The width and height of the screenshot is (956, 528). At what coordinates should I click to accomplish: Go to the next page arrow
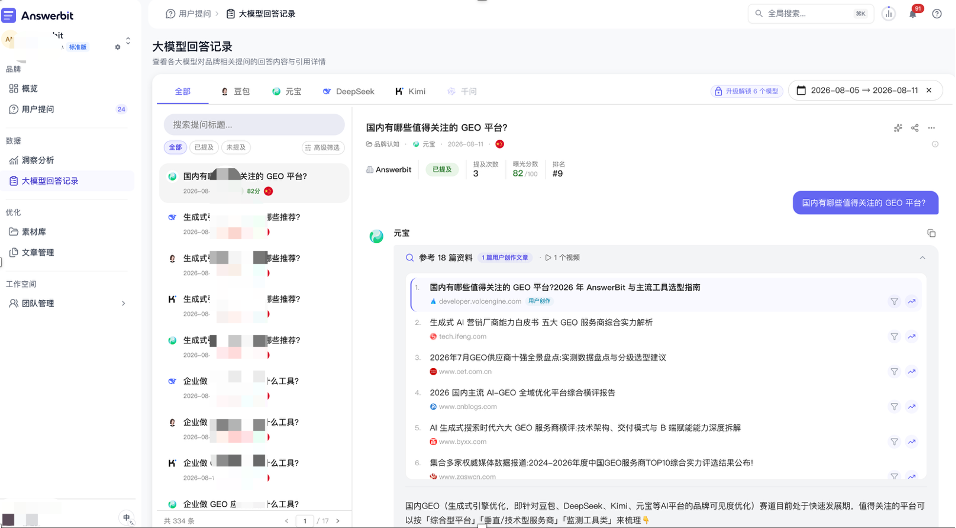point(338,521)
